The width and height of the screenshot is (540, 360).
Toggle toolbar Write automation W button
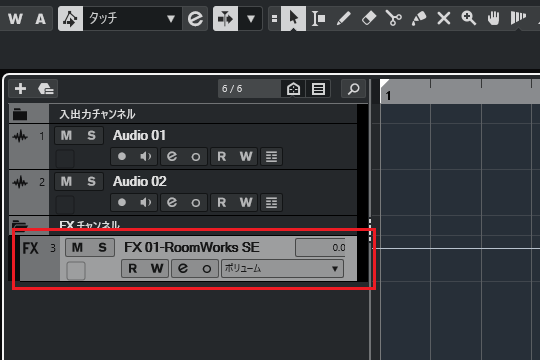coord(15,18)
